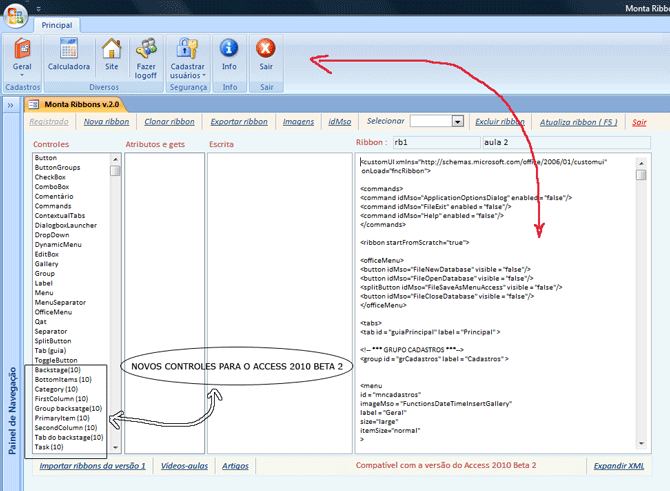This screenshot has width=670, height=491.
Task: Expand Cadastrar usuários dropdown arrow
Action: pos(203,75)
